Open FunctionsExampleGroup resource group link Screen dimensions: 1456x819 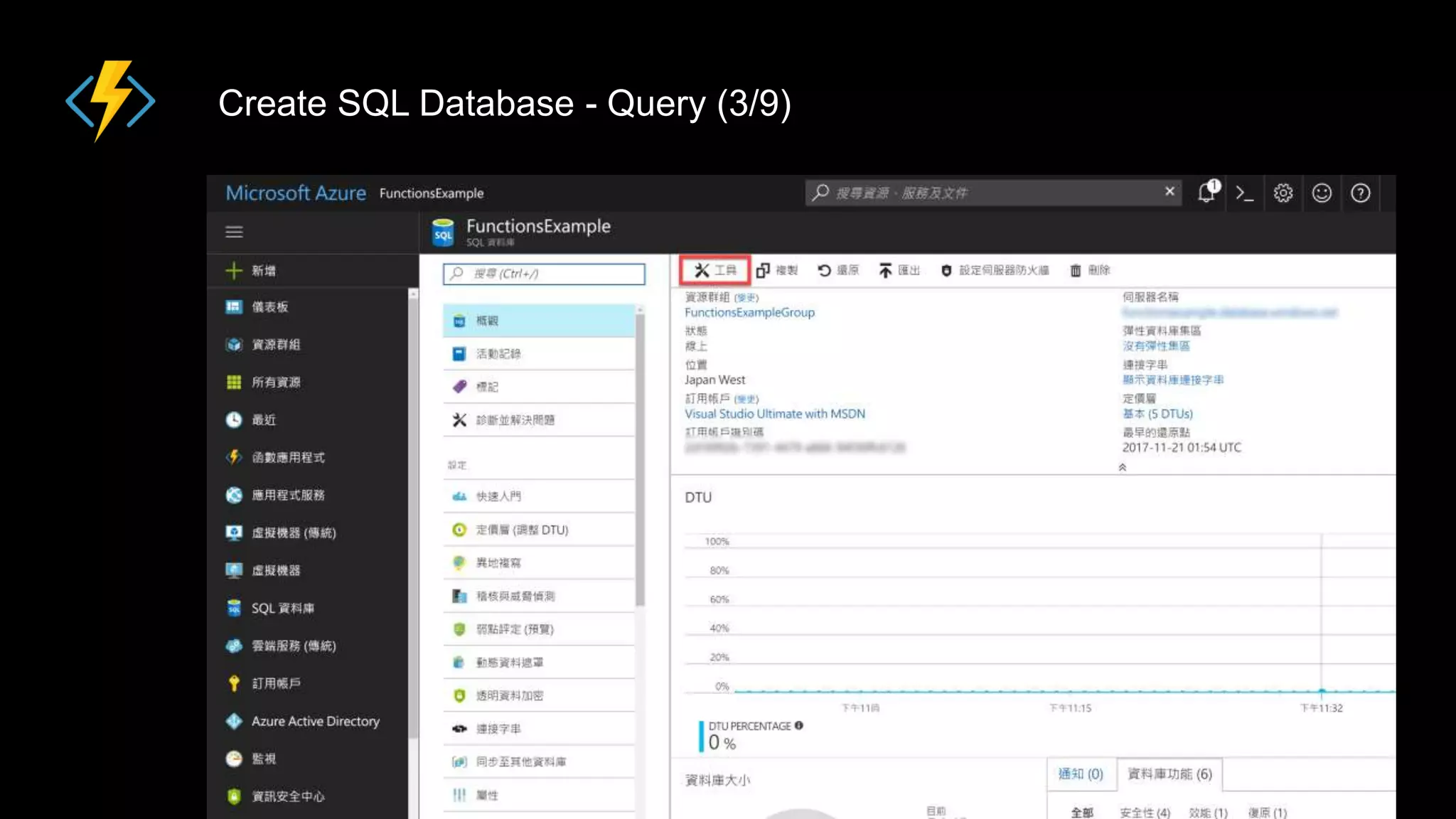pos(749,312)
